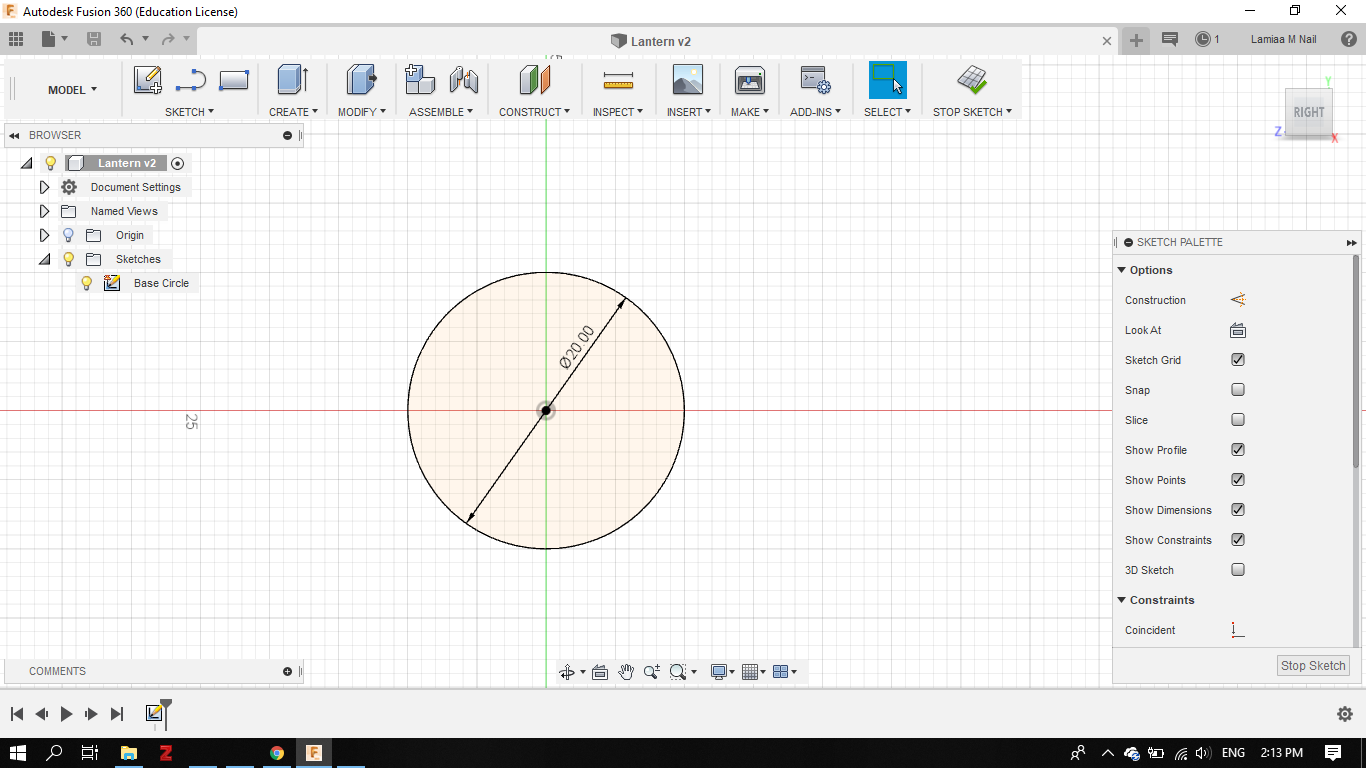Screen dimensions: 1366x768
Task: Open the INSPECT menu
Action: click(x=618, y=112)
